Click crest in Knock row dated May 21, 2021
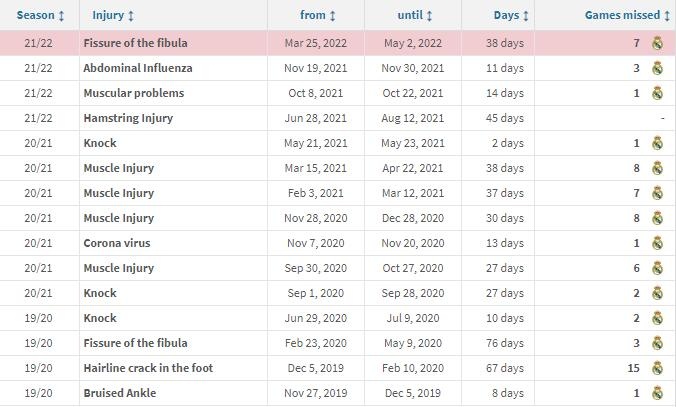The width and height of the screenshot is (676, 407). (x=657, y=143)
